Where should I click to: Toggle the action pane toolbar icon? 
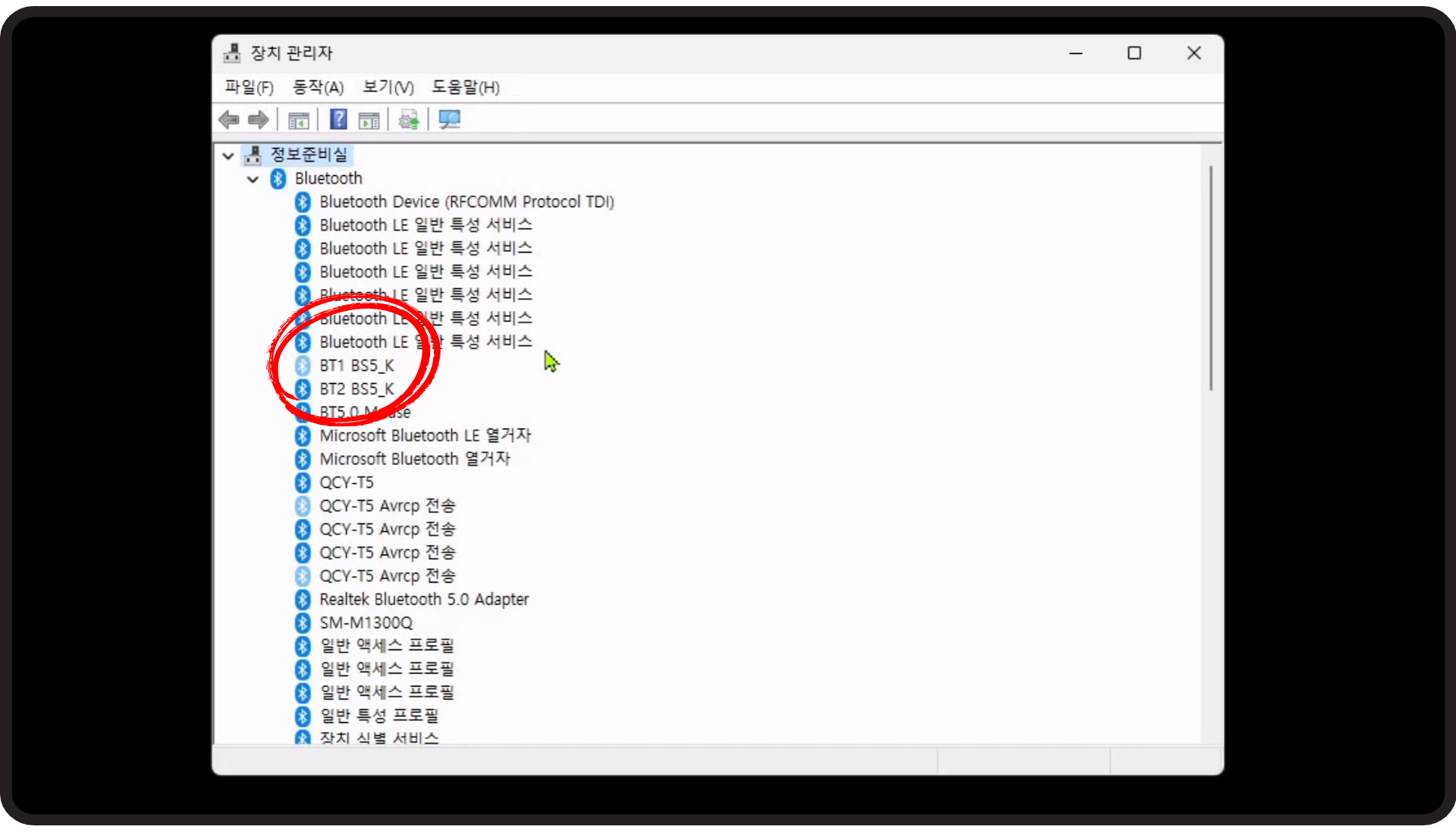[x=369, y=120]
